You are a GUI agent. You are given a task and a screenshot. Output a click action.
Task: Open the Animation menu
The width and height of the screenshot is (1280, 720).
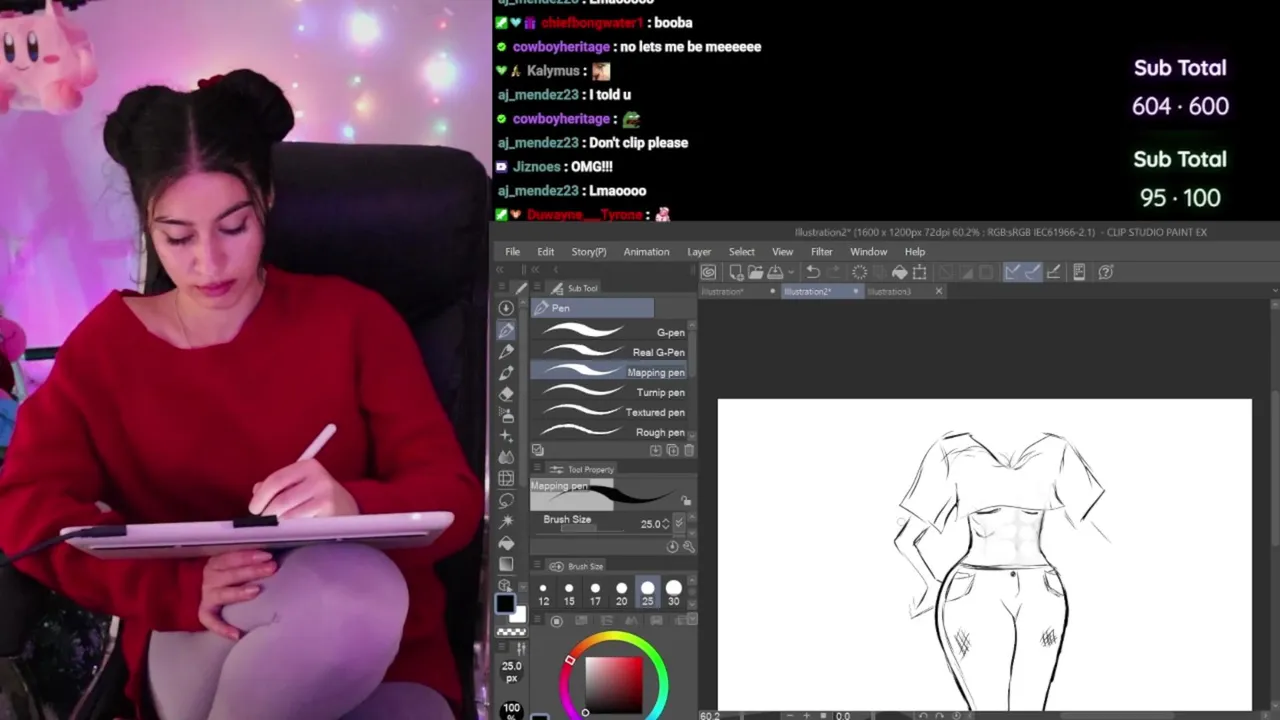(646, 252)
